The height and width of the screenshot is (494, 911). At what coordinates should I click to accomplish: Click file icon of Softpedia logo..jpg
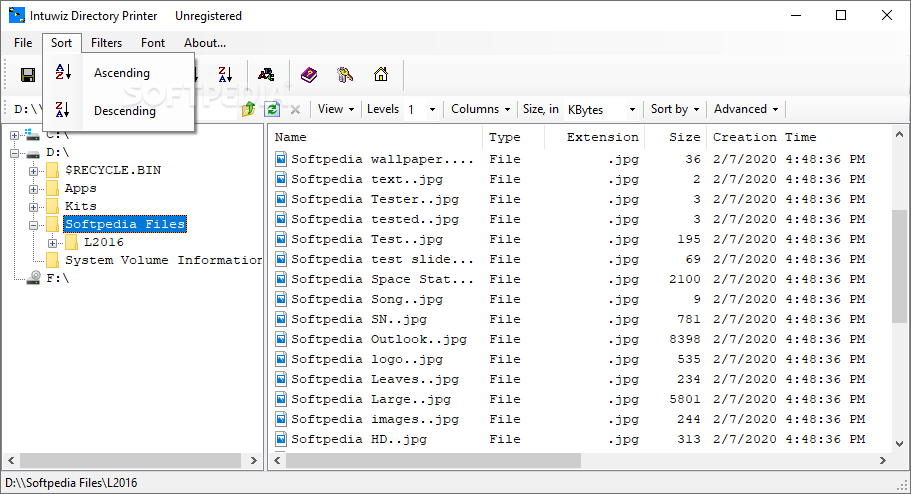tap(281, 359)
